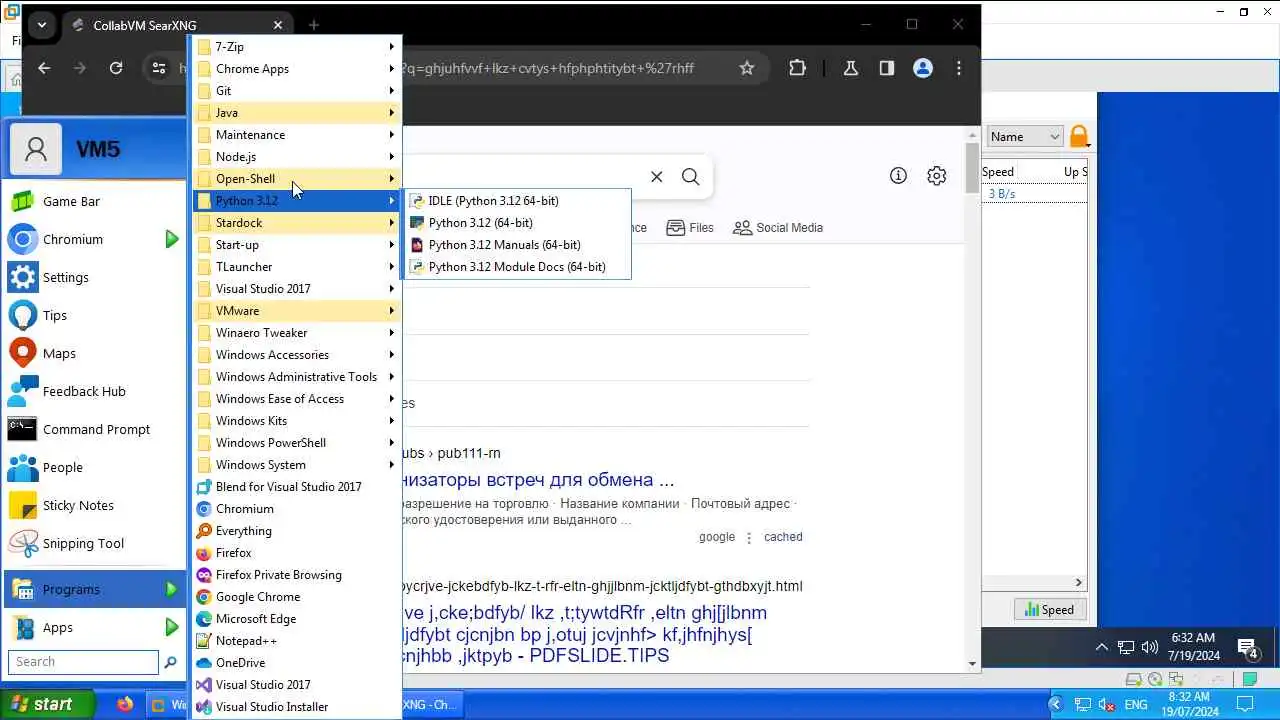1280x720 pixels.
Task: Expand the Open-Shell folder
Action: [x=296, y=179]
